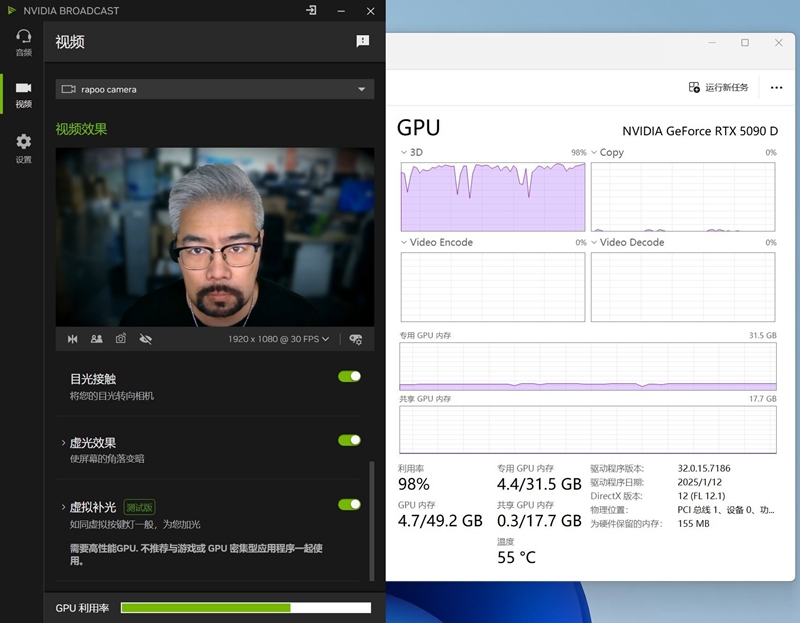This screenshot has height=623, width=800.
Task: Expand the 虚光效果 section chevron
Action: click(63, 443)
